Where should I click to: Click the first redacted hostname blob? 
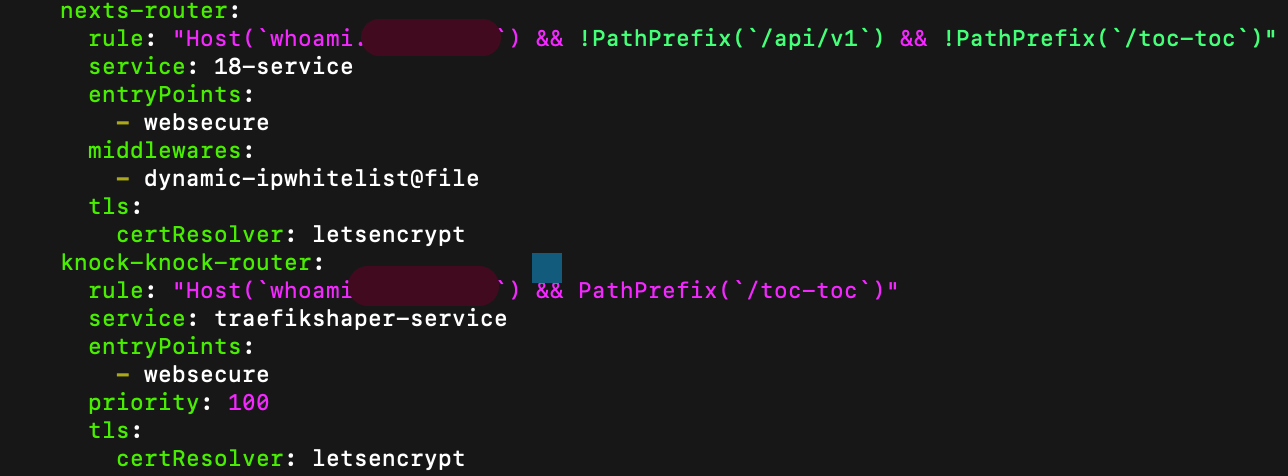coord(430,37)
